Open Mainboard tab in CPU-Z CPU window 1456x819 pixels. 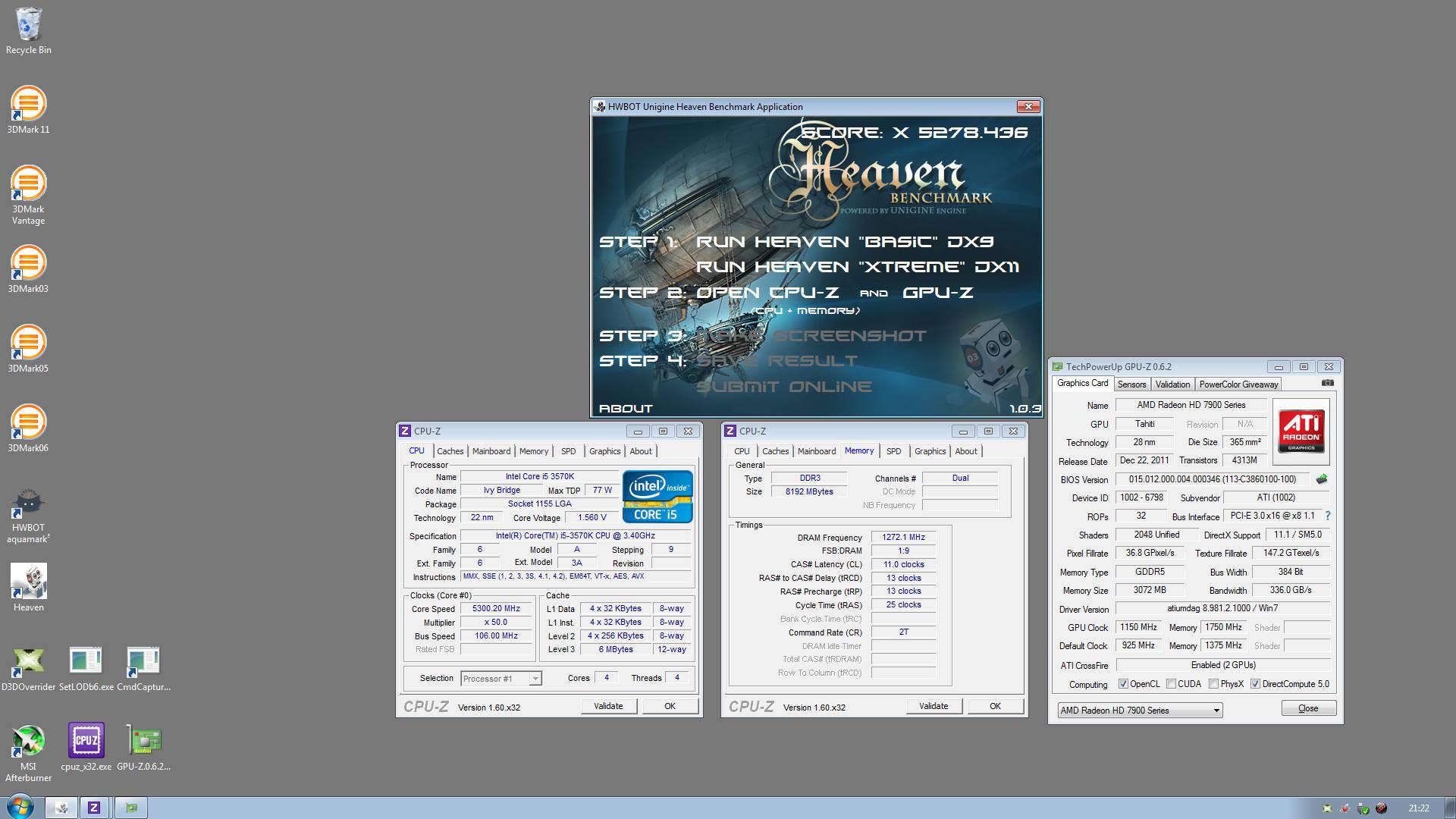491,451
